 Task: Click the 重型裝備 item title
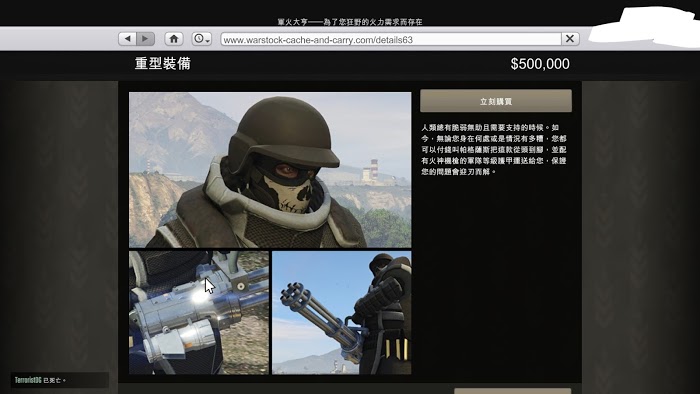click(x=162, y=64)
